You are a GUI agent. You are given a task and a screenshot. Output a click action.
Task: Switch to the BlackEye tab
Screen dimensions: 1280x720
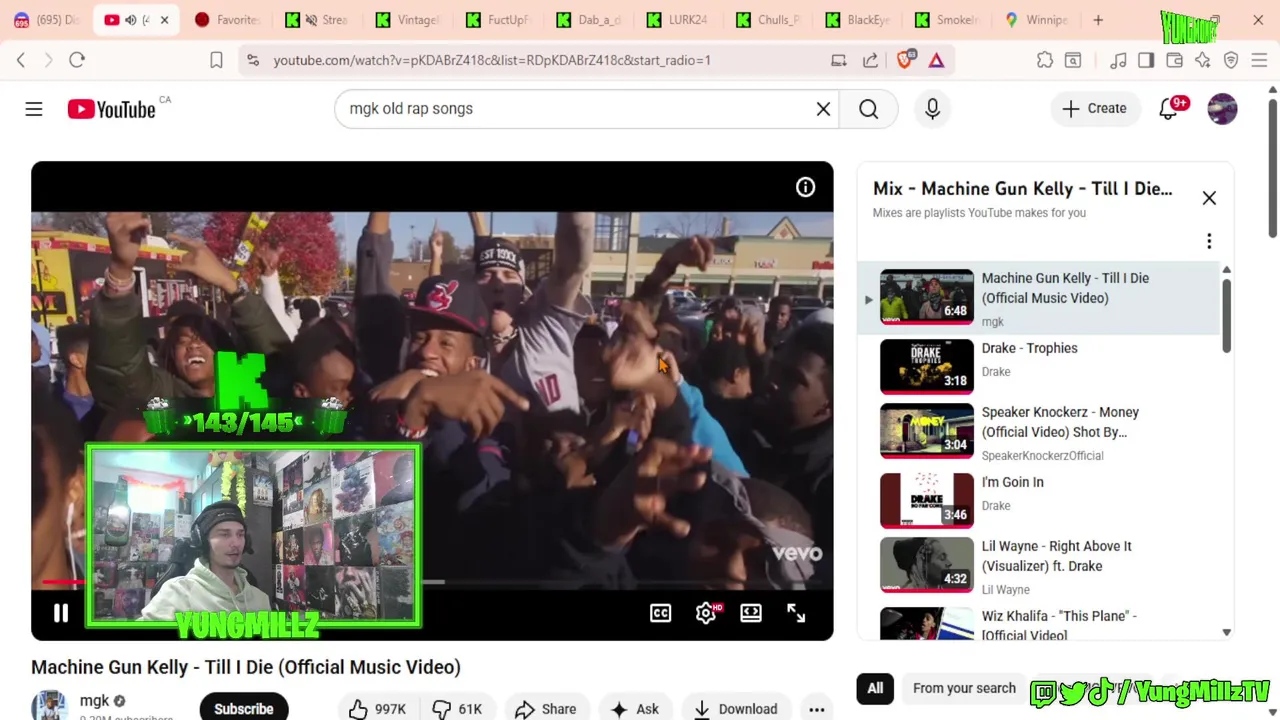(858, 20)
